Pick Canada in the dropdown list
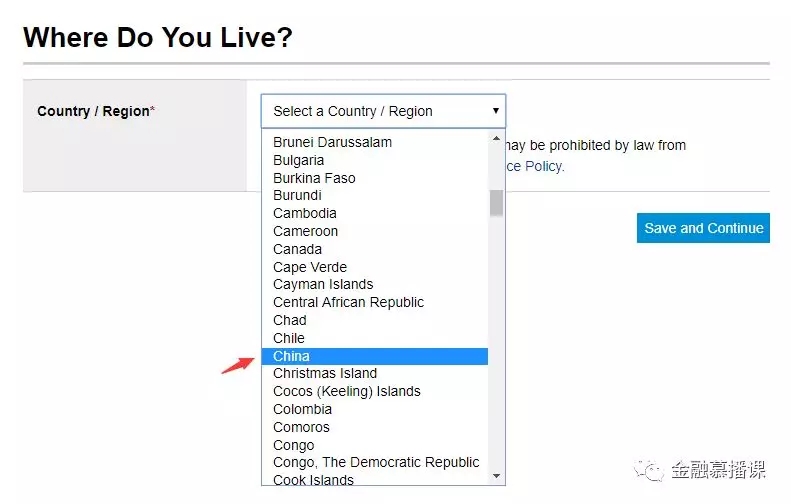This screenshot has height=504, width=791. point(298,249)
